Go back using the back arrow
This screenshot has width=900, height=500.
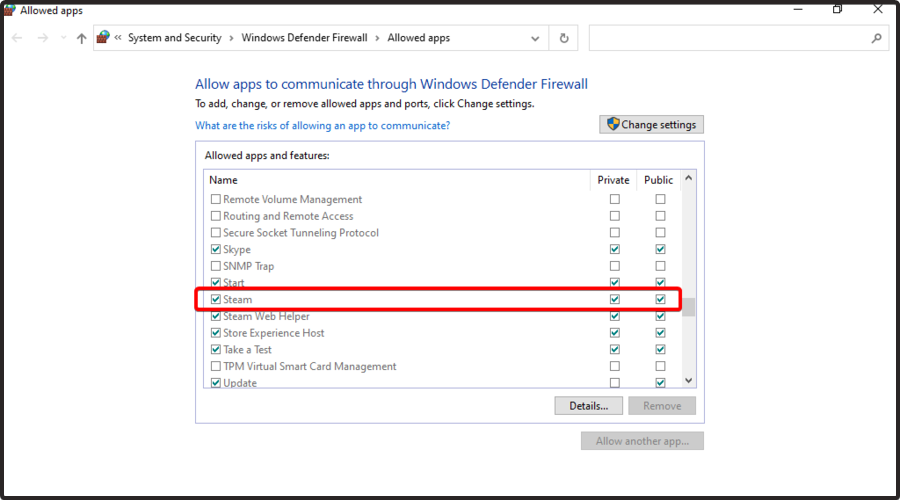(x=17, y=38)
